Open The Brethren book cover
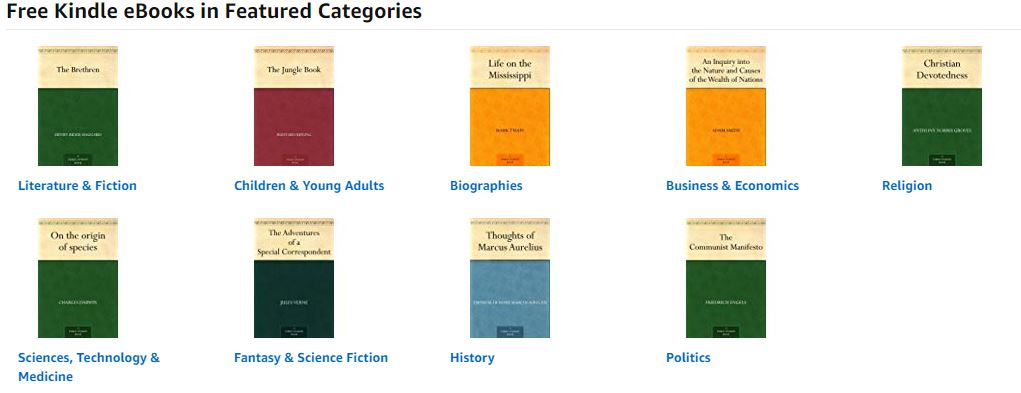Viewport: 1021px width, 393px height. coord(77,106)
